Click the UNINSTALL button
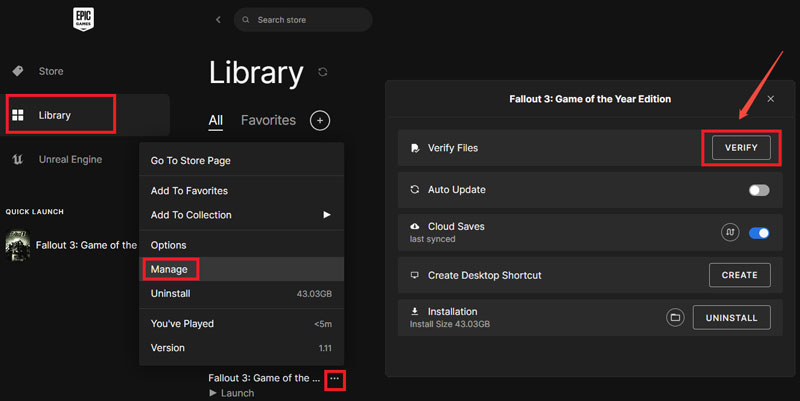 point(732,318)
